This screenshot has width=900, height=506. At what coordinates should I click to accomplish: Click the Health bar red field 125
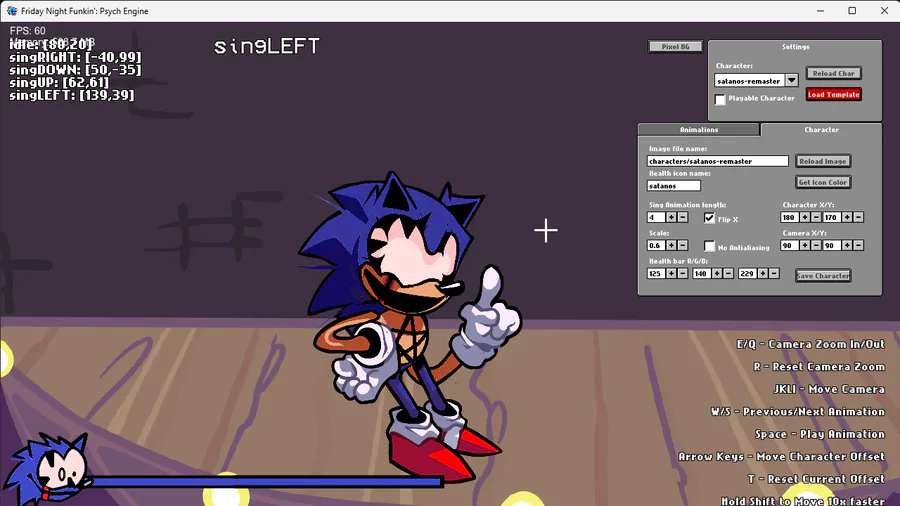pos(655,274)
